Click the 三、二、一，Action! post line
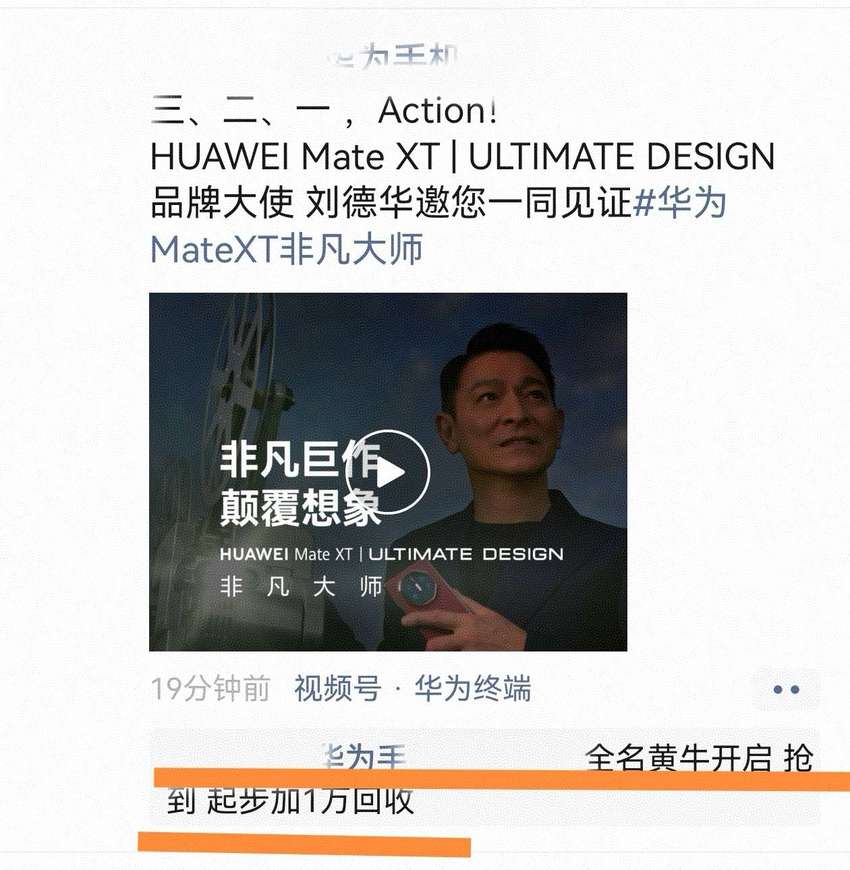Image resolution: width=850 pixels, height=870 pixels. (324, 110)
